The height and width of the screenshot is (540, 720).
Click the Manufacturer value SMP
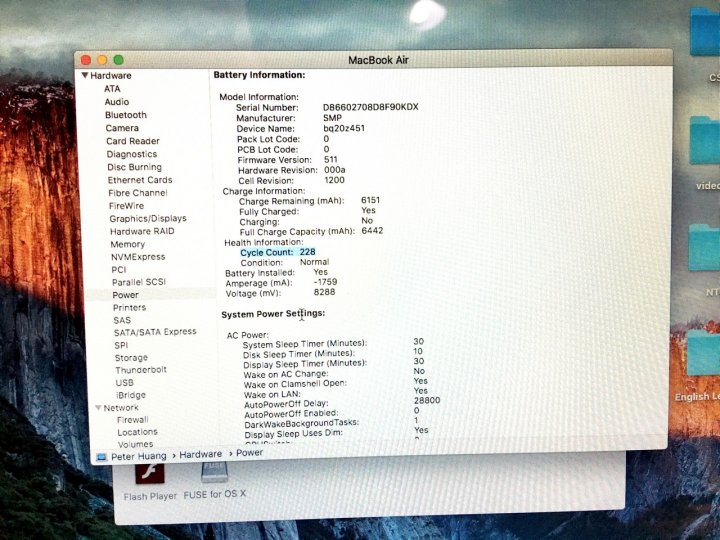pyautogui.click(x=332, y=118)
